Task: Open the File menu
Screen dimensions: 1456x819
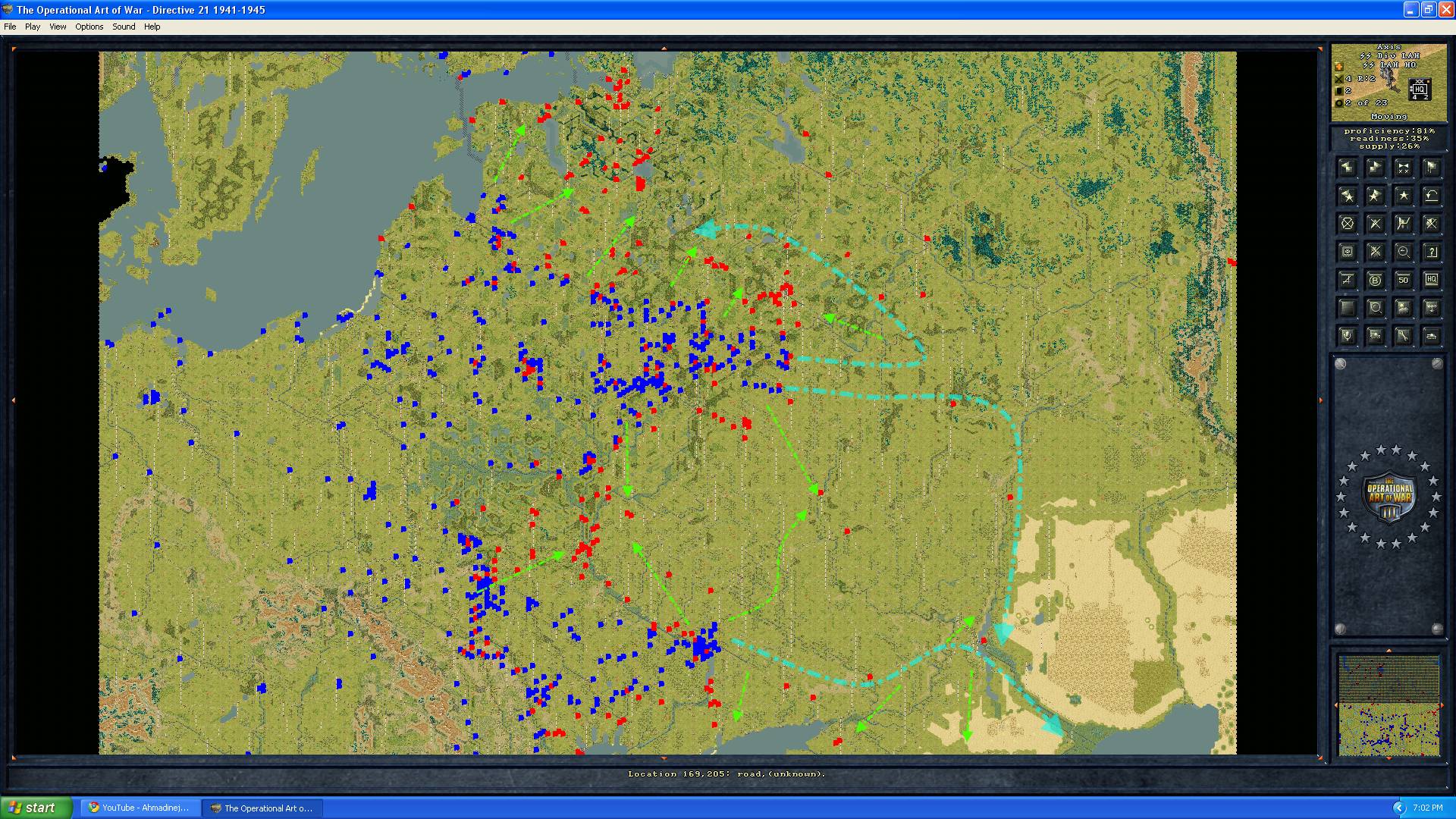Action: 10,27
